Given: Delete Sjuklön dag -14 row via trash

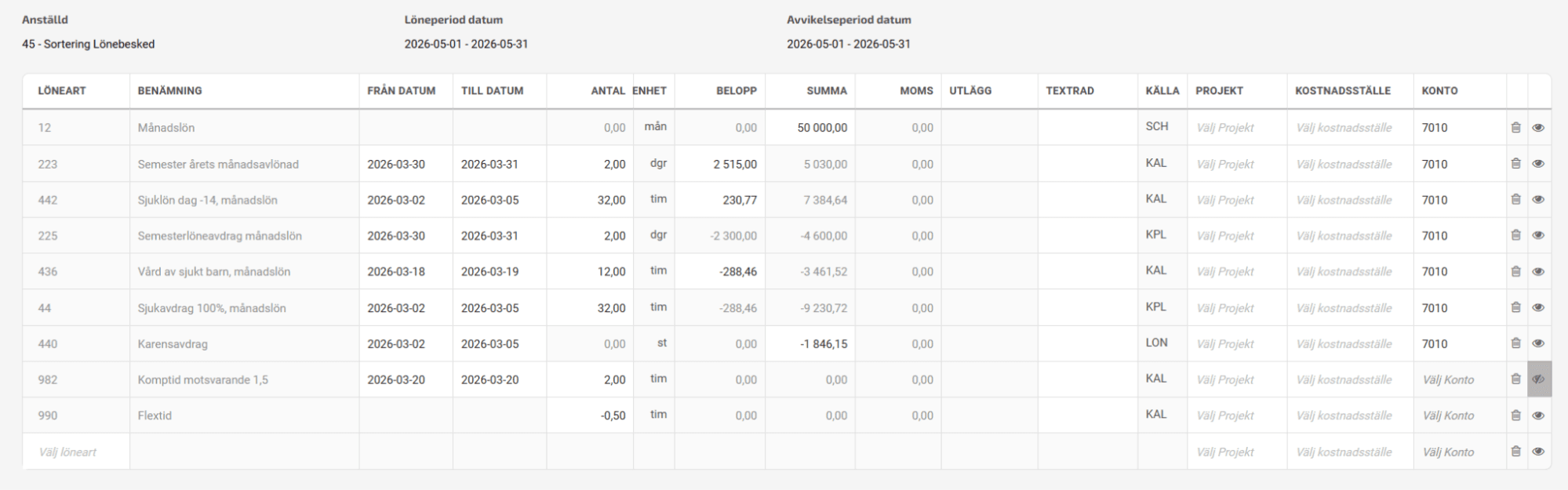Looking at the screenshot, I should 1515,200.
